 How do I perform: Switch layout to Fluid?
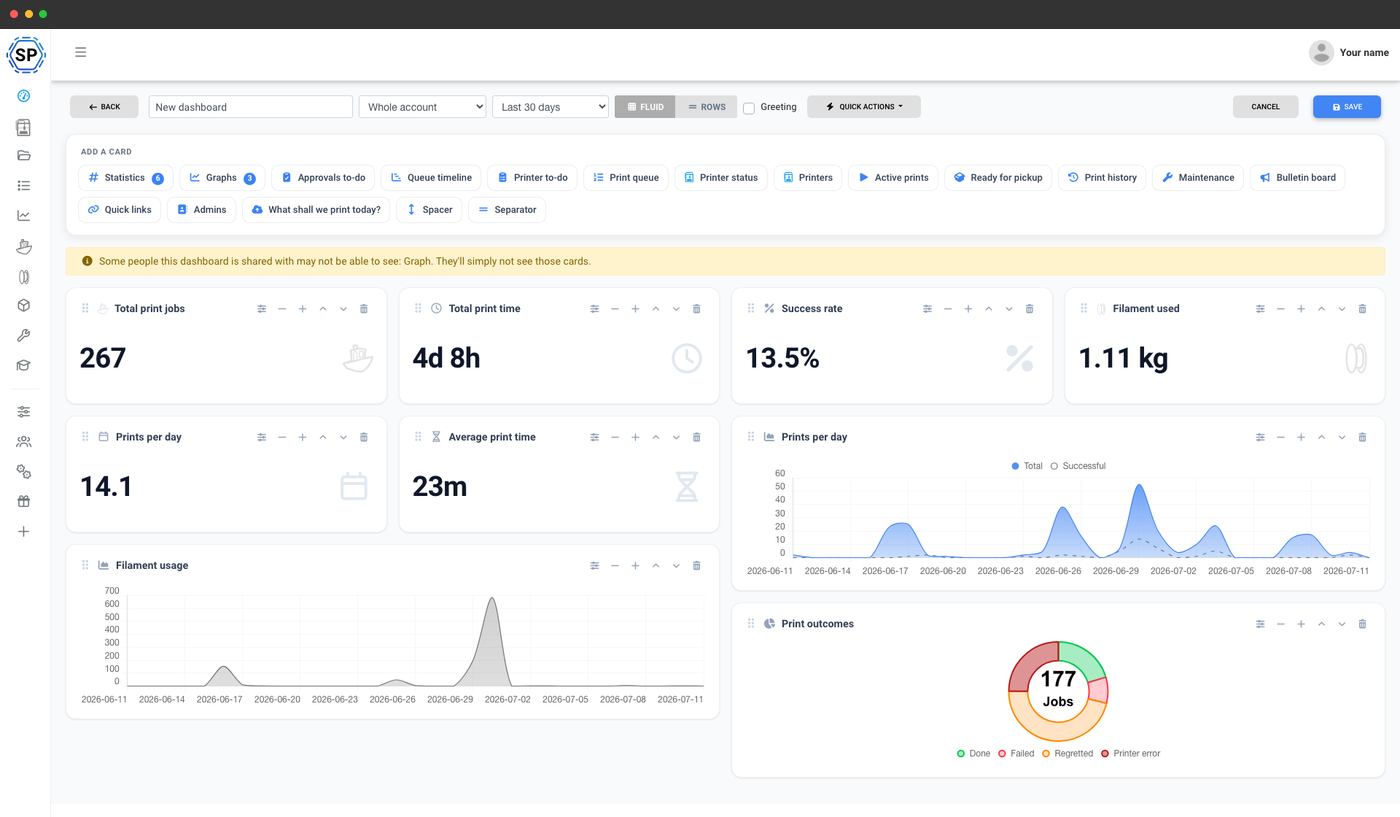coord(645,107)
